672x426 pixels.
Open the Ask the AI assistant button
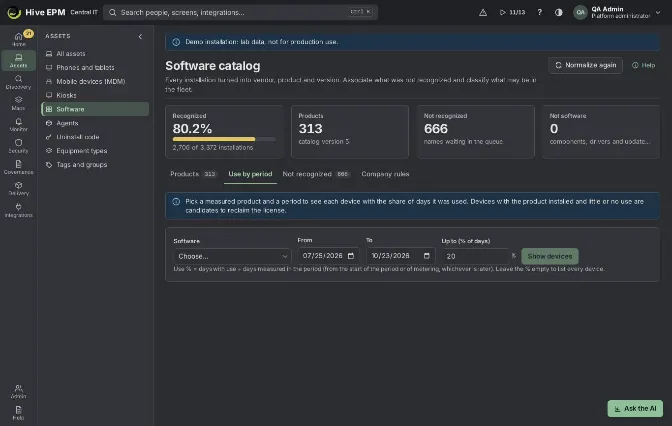[x=635, y=408]
